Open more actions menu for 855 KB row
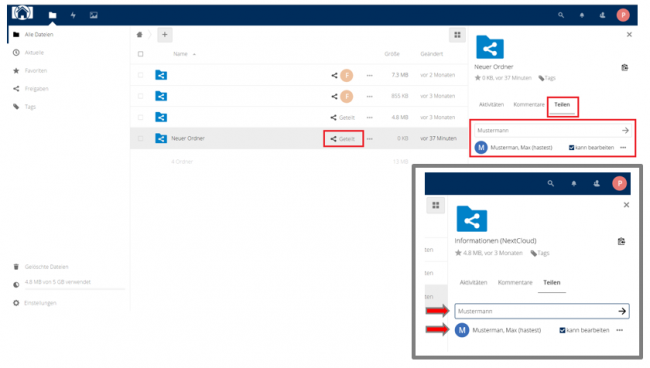 [369, 97]
